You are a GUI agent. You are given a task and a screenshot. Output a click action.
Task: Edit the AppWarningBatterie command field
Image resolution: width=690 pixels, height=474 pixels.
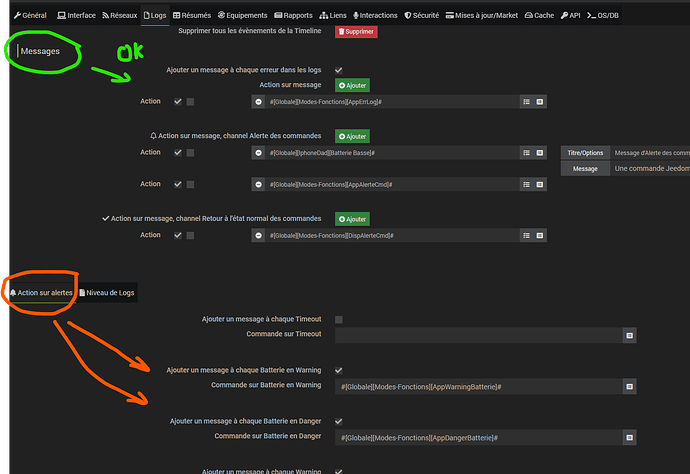(479, 386)
